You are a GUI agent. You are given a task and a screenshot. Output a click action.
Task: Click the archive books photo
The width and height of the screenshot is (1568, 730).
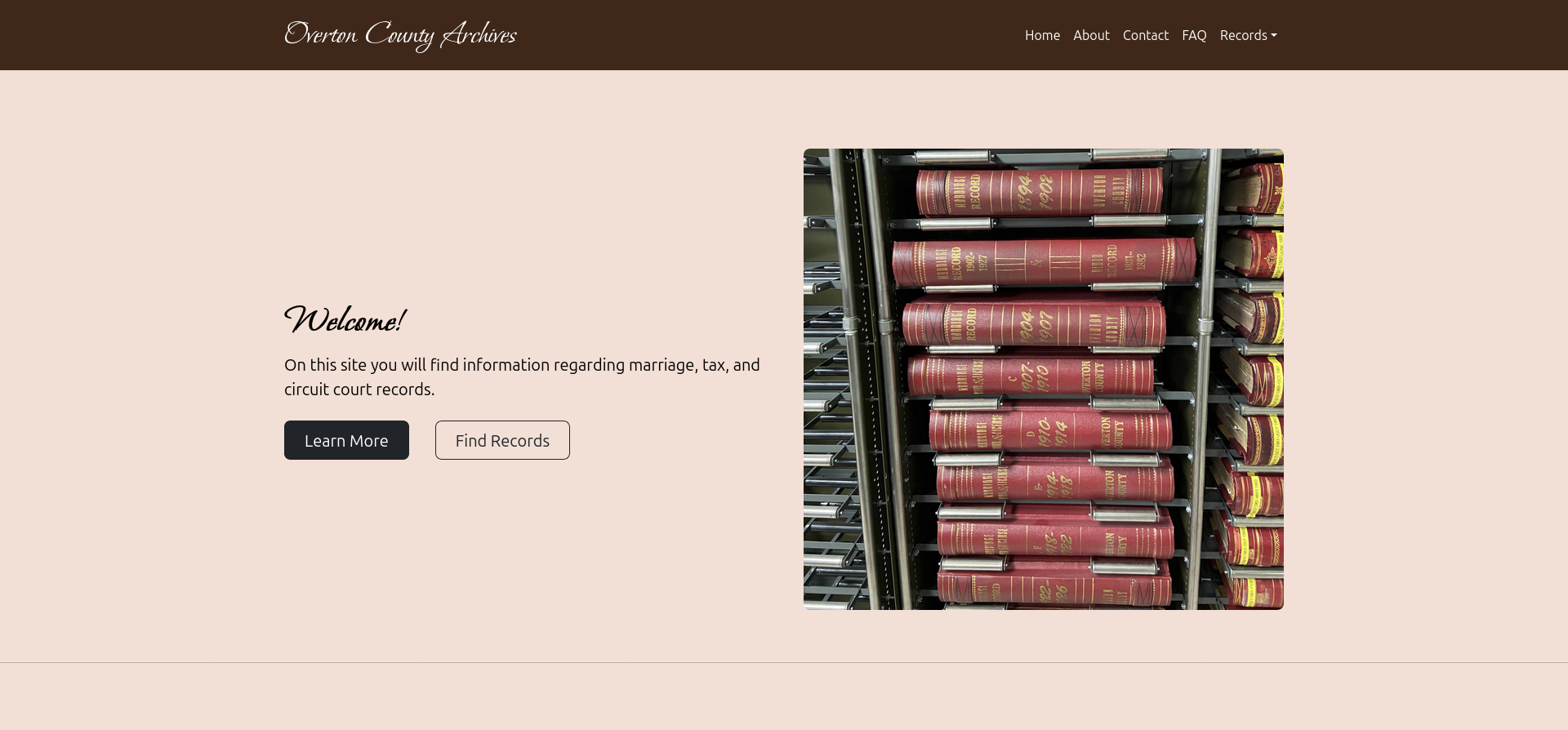pos(1043,379)
